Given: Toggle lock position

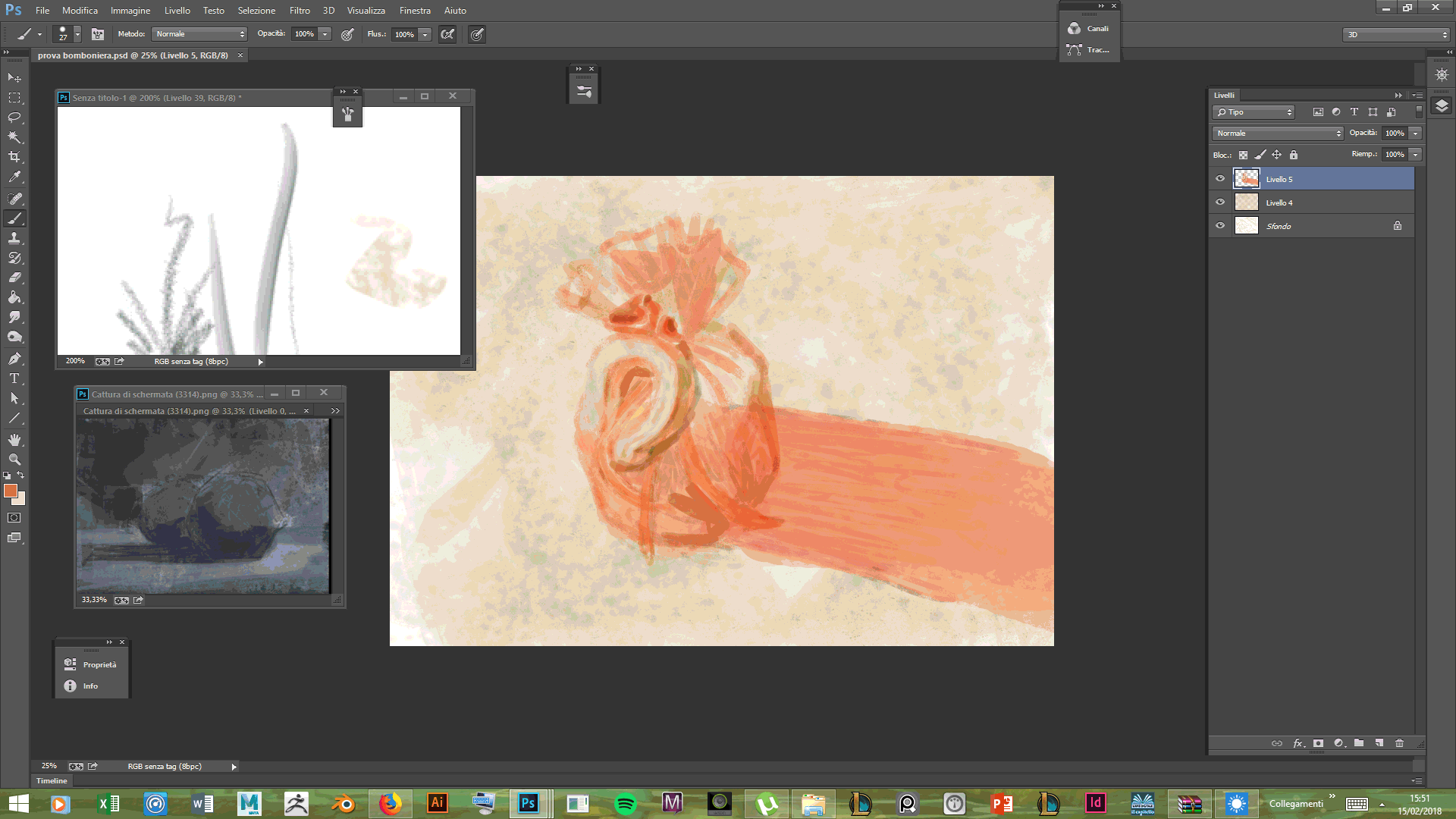Looking at the screenshot, I should pyautogui.click(x=1277, y=155).
